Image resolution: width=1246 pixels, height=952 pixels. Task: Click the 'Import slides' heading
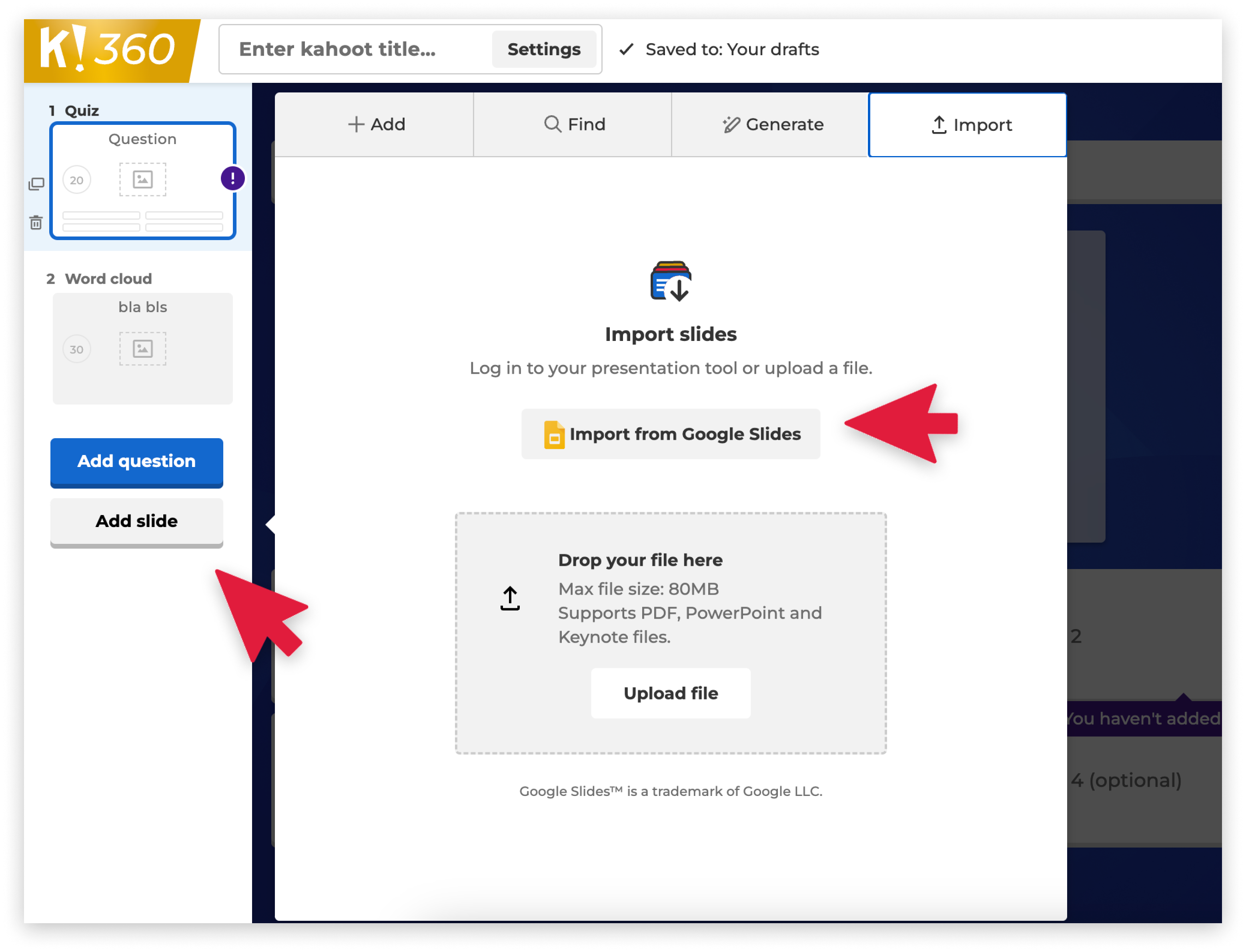coord(670,334)
